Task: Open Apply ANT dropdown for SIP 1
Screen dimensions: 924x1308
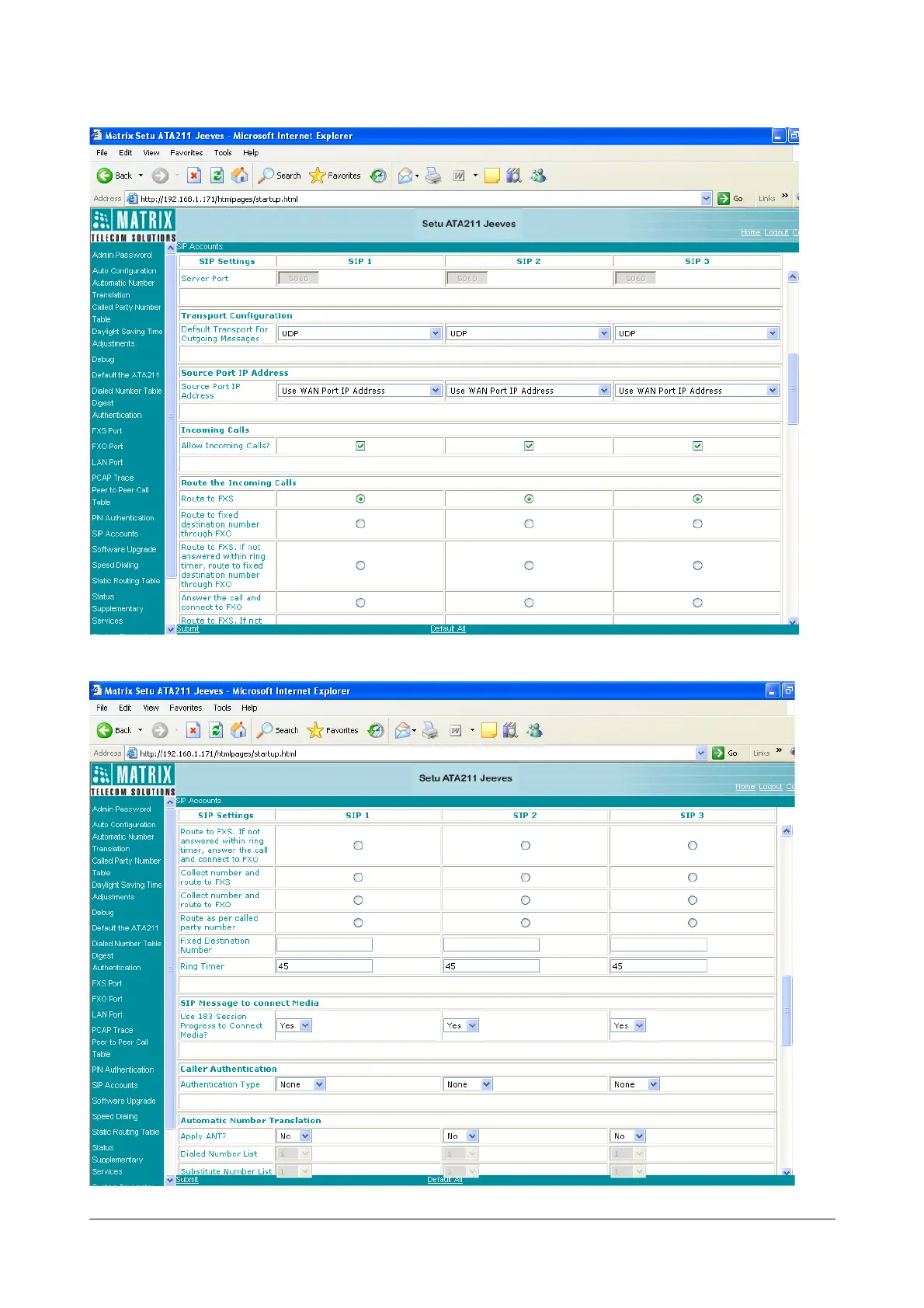Action: point(294,1136)
